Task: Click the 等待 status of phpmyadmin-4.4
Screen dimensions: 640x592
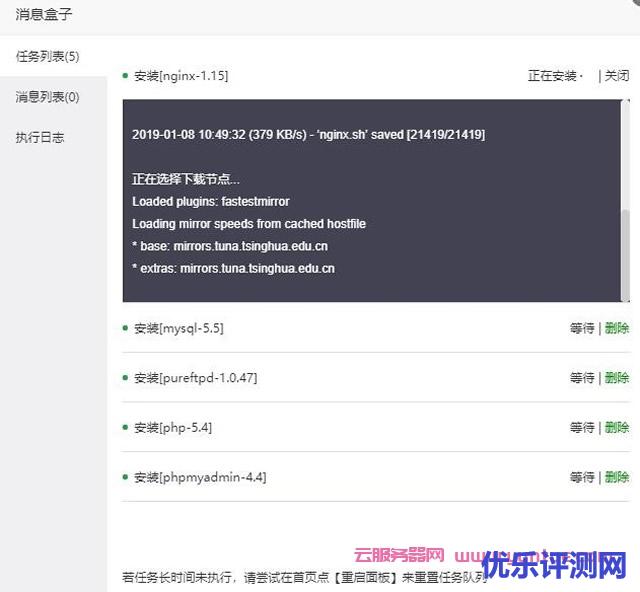Action: [582, 477]
